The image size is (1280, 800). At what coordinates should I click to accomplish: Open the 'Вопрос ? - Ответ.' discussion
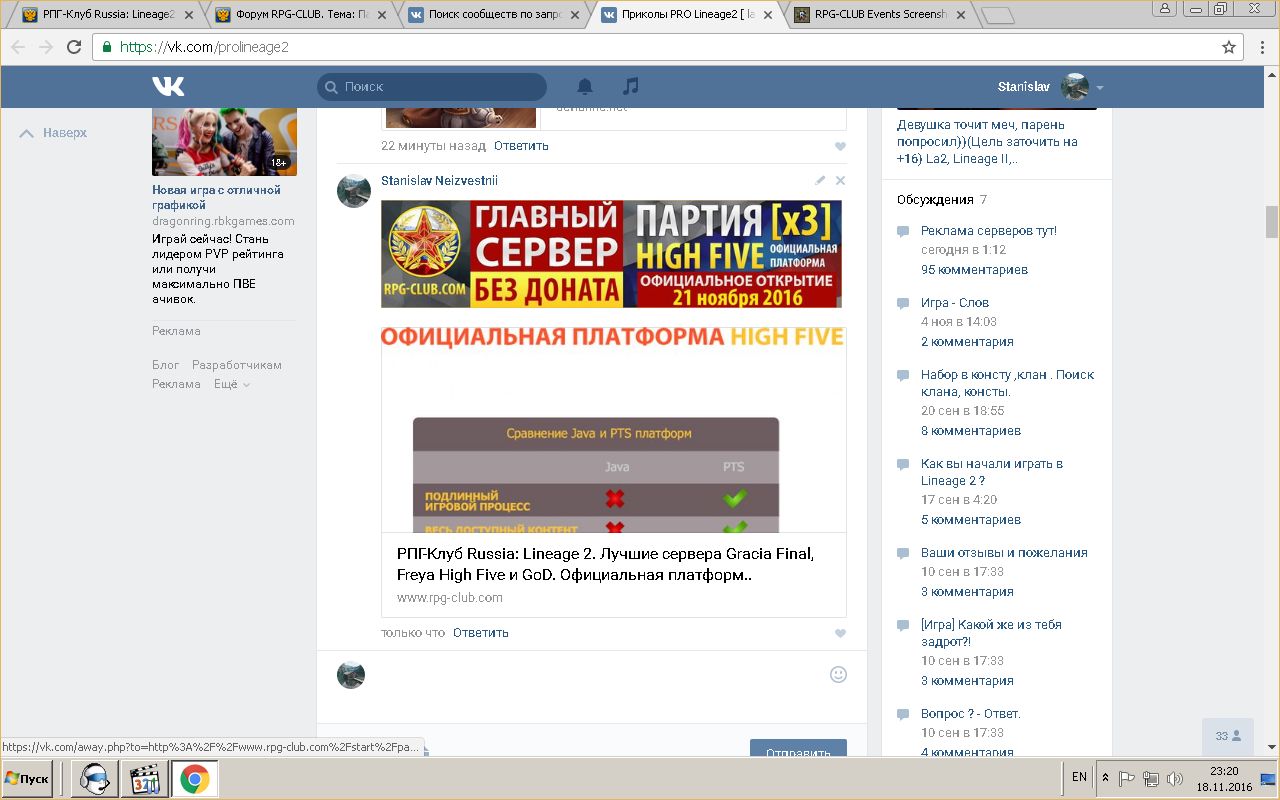coord(970,714)
